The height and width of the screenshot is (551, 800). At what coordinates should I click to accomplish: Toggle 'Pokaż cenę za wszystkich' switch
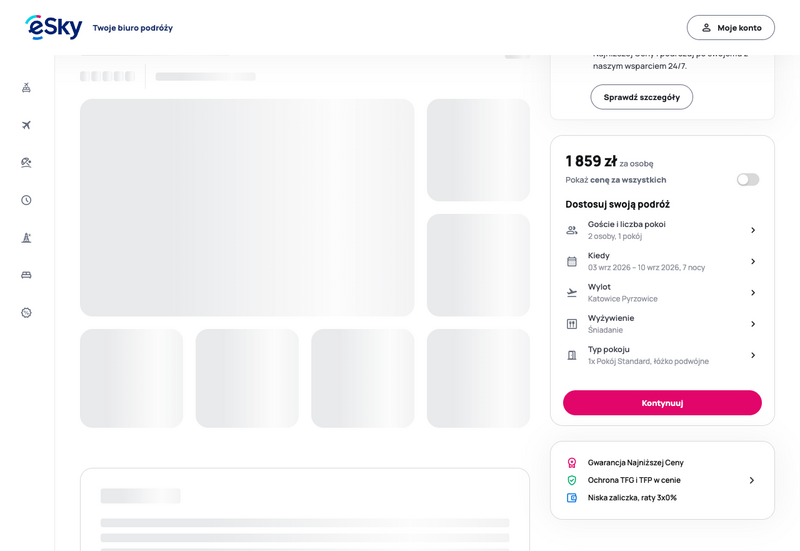pos(748,180)
